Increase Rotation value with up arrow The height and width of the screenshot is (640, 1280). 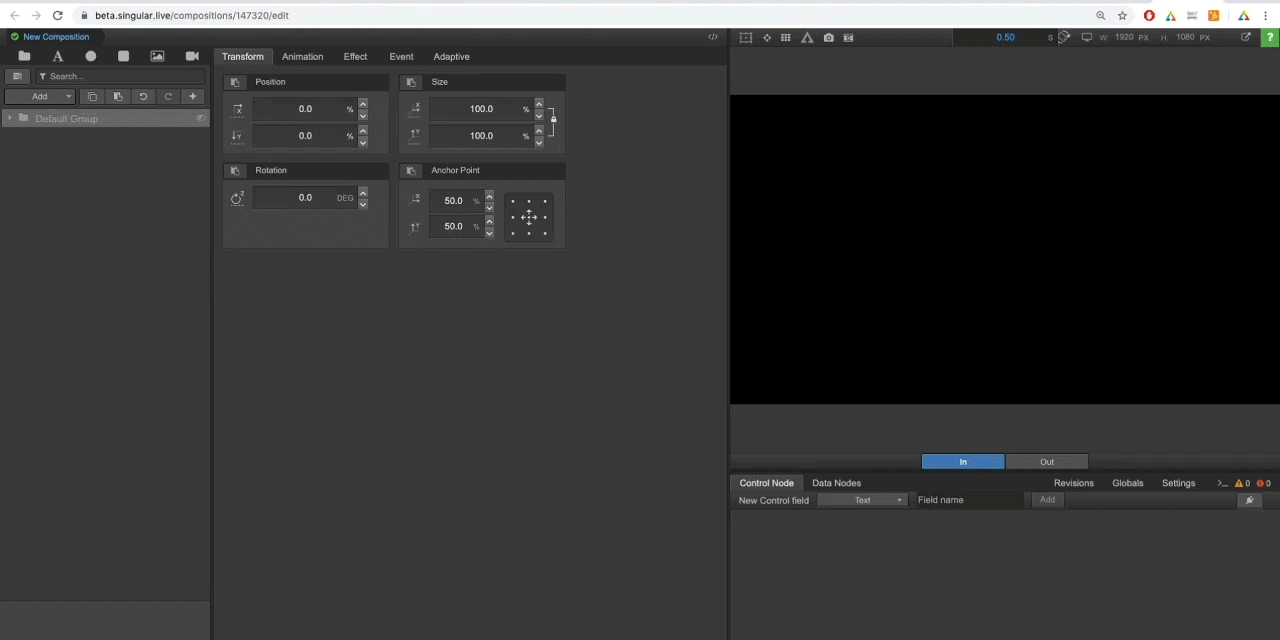click(x=363, y=192)
